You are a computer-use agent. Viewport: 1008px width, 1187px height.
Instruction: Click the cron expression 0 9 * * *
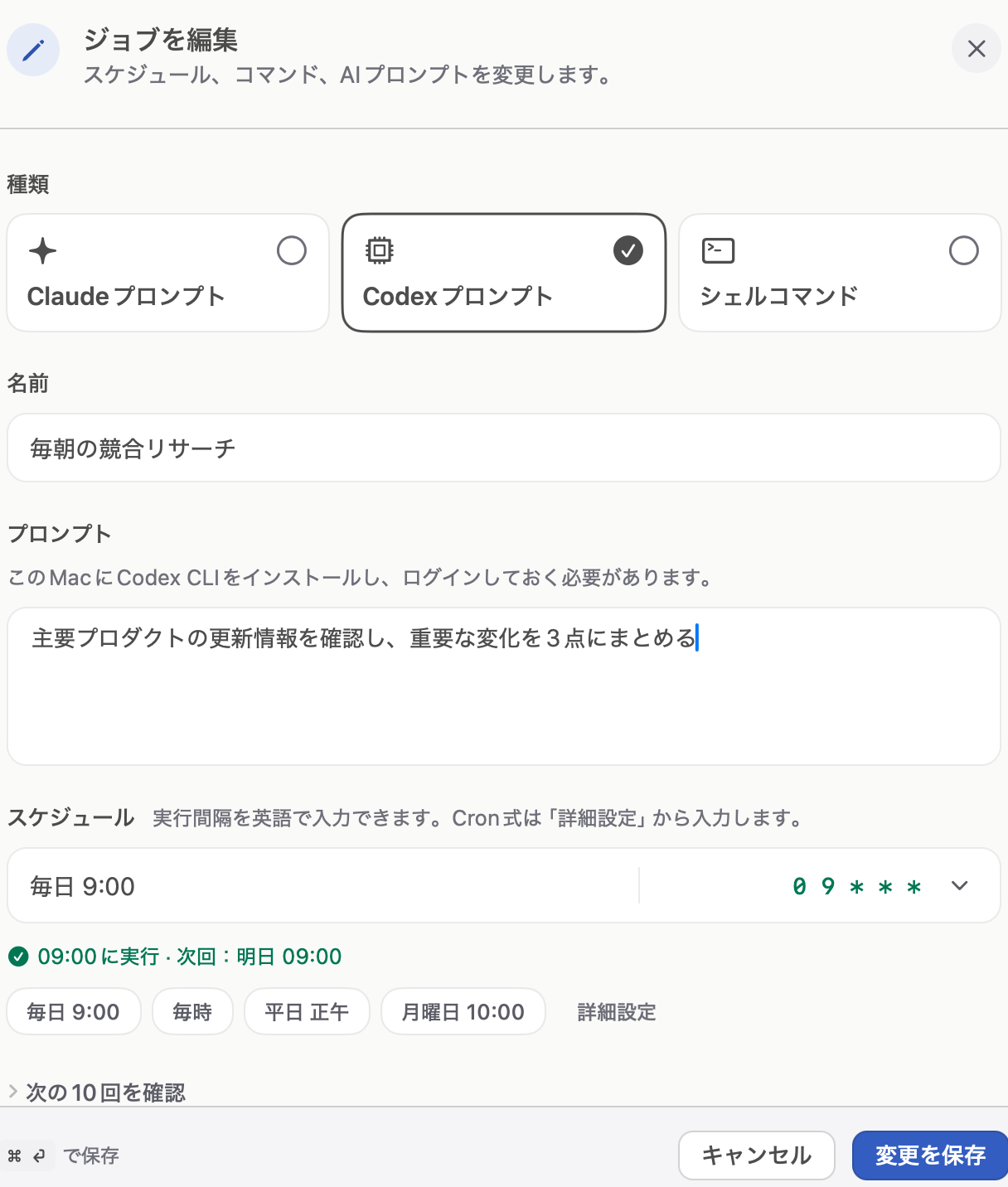click(x=856, y=886)
